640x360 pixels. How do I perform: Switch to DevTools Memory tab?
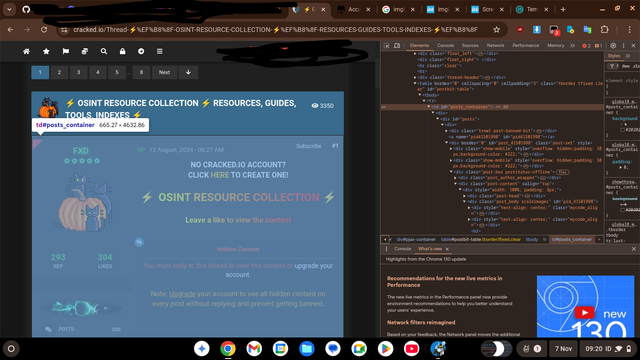[x=556, y=45]
